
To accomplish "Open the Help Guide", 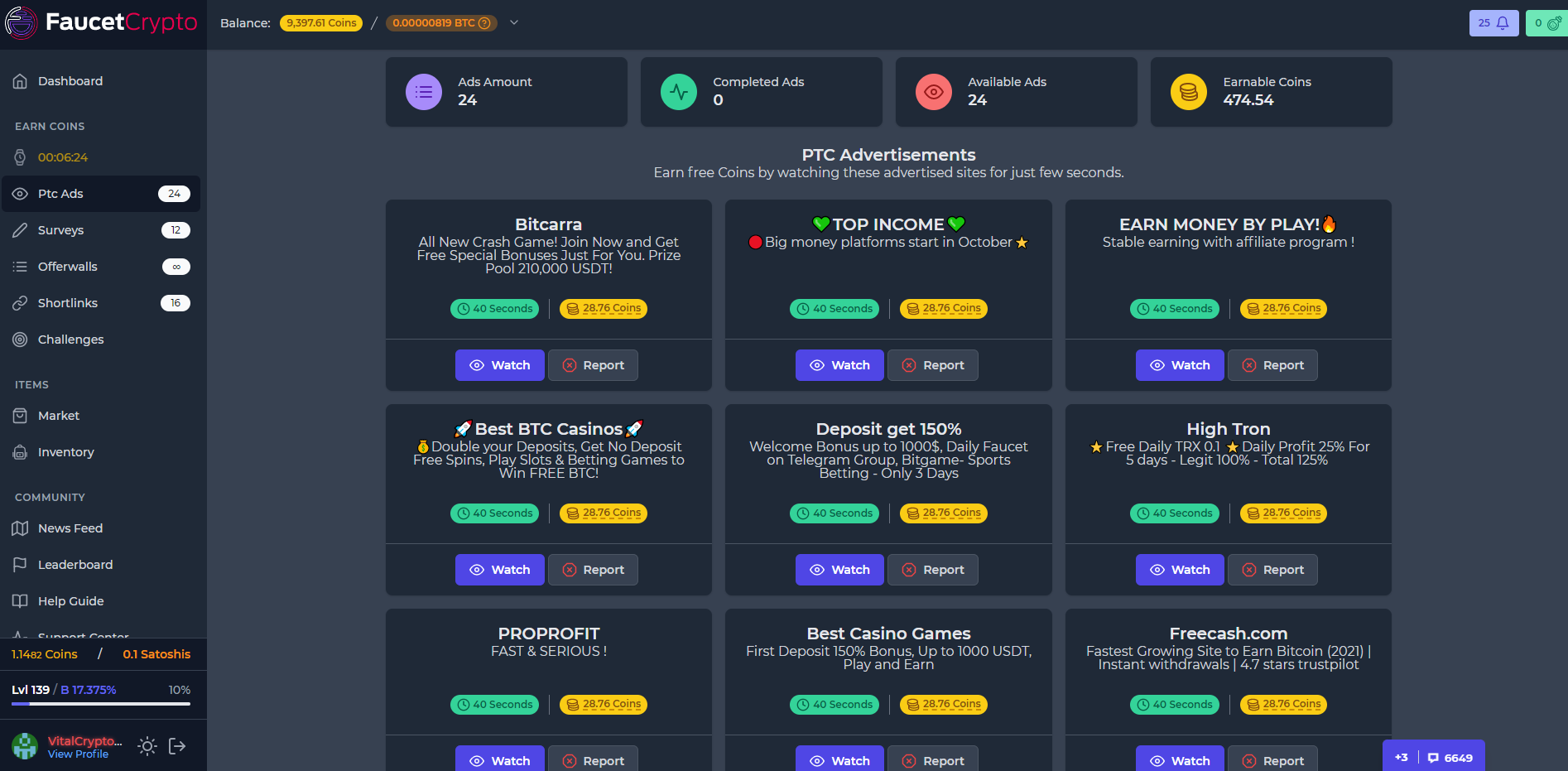I will tap(101, 601).
